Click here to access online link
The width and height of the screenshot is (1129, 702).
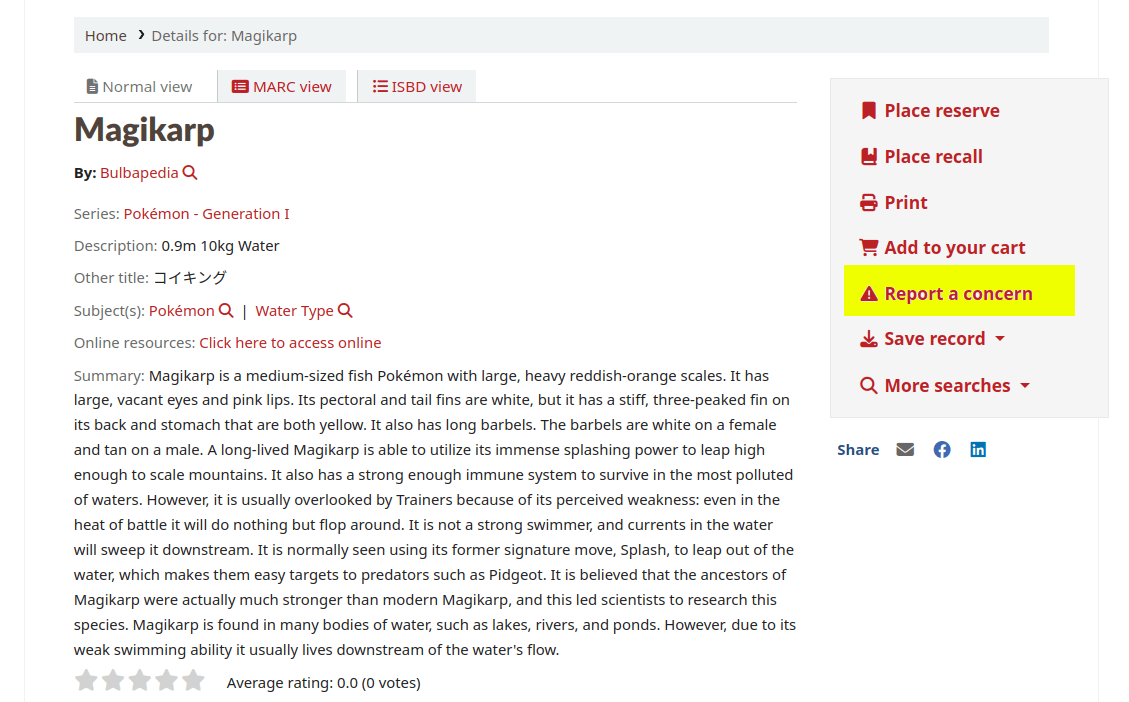tap(290, 343)
